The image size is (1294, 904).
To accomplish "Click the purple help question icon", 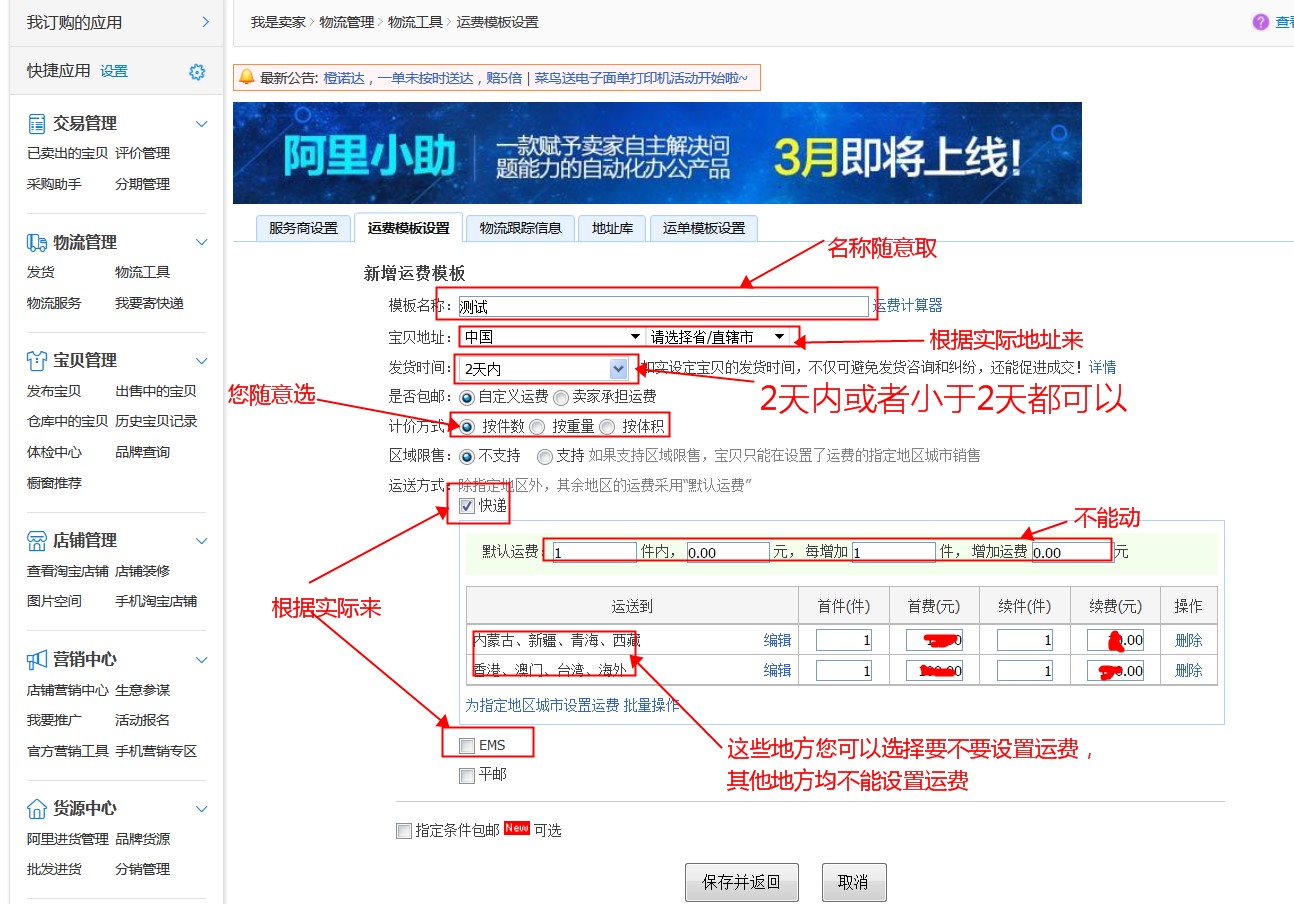I will click(x=1261, y=22).
